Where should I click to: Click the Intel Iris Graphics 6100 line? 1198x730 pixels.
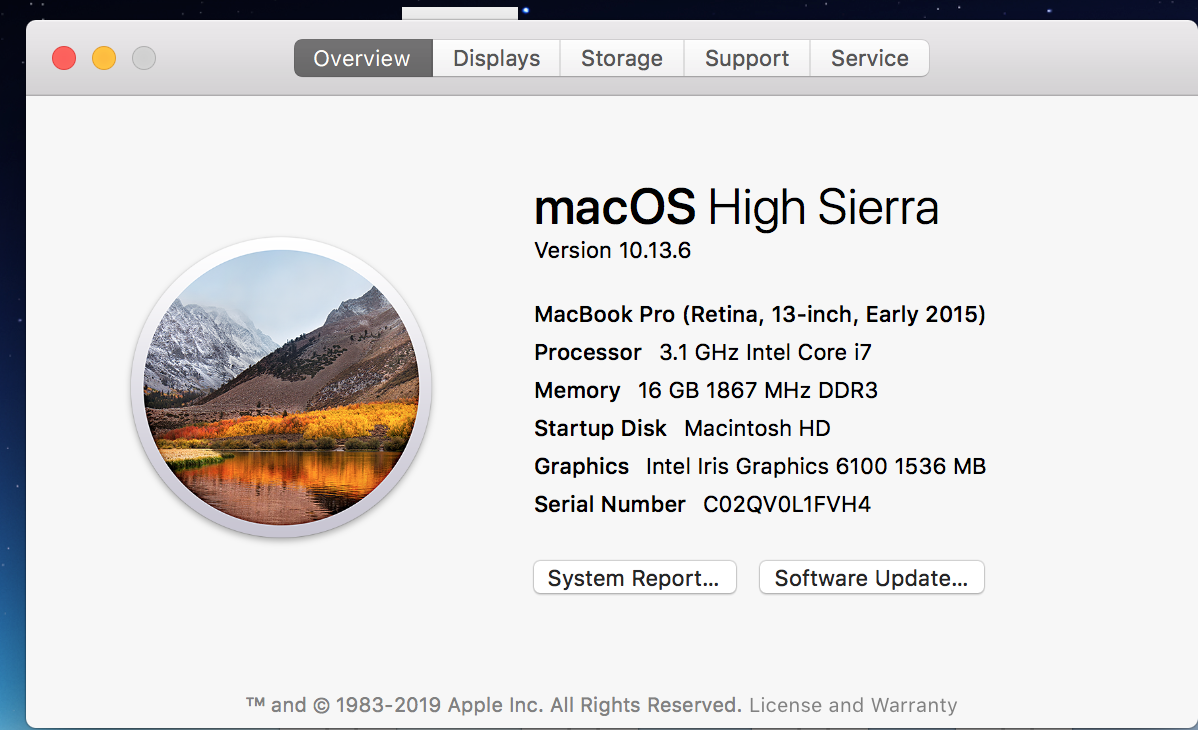[760, 466]
